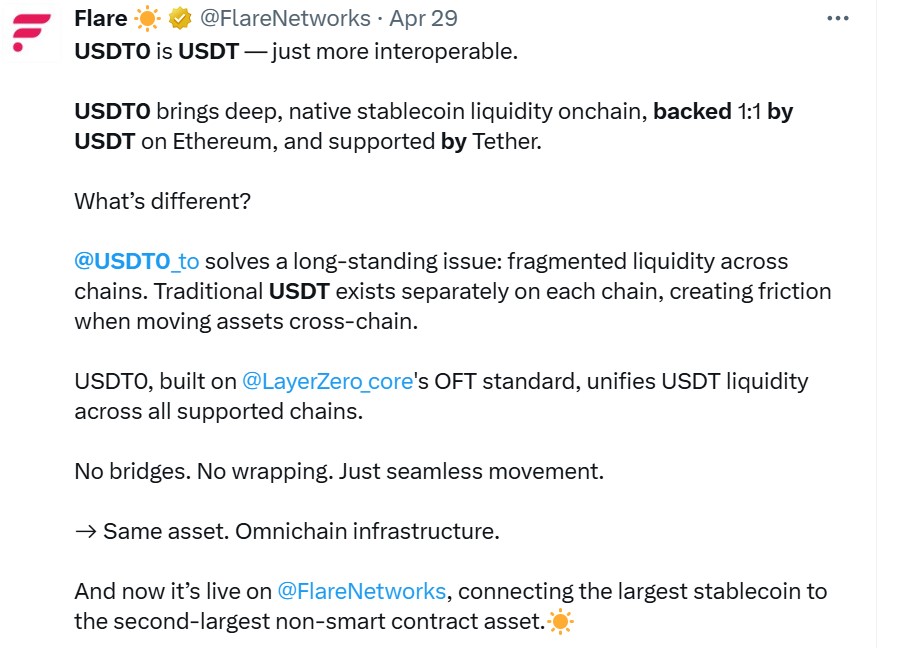The image size is (900, 648).
Task: Click the sun emoji ending the tweet
Action: pos(561,622)
